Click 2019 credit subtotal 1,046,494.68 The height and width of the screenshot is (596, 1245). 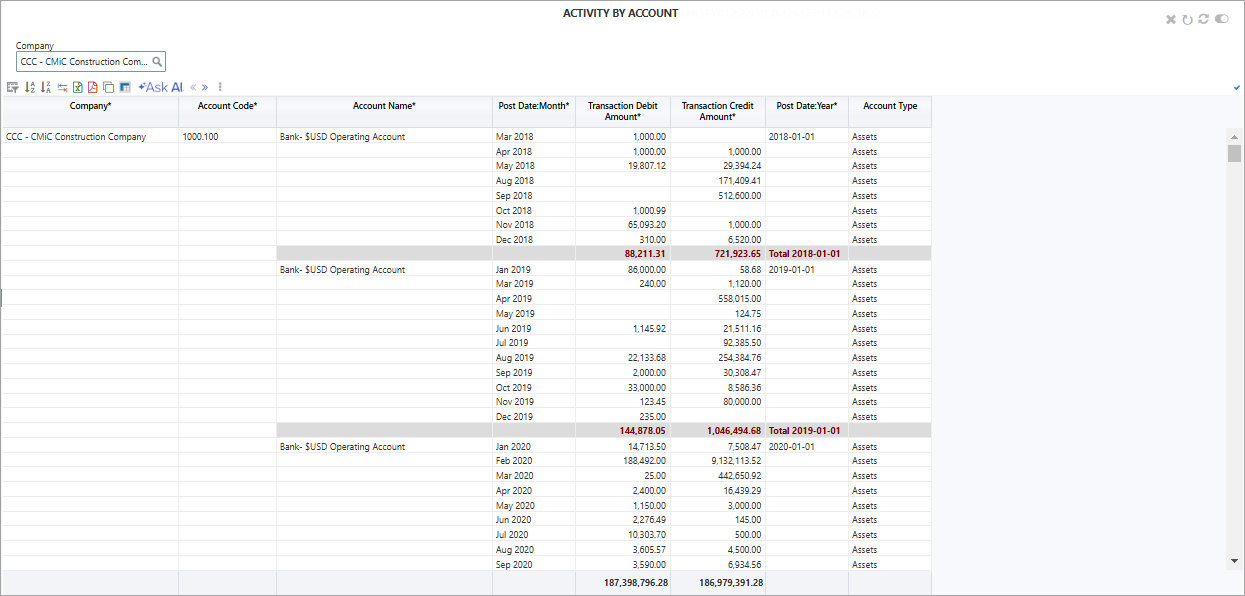pos(732,431)
